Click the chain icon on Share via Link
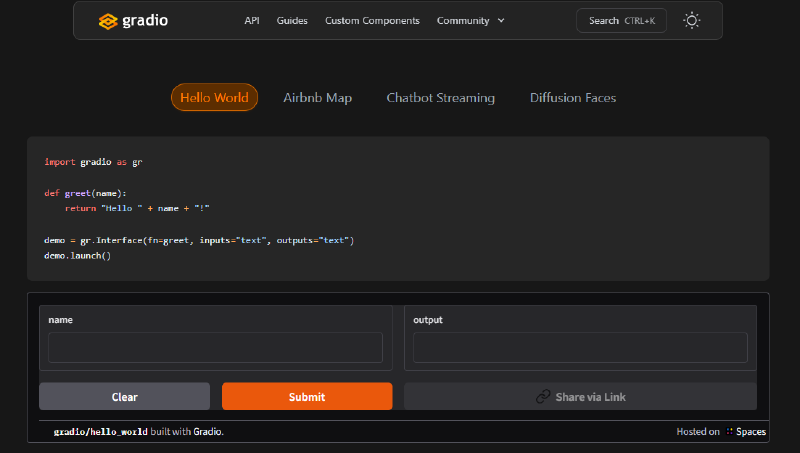This screenshot has height=453, width=800. [543, 397]
